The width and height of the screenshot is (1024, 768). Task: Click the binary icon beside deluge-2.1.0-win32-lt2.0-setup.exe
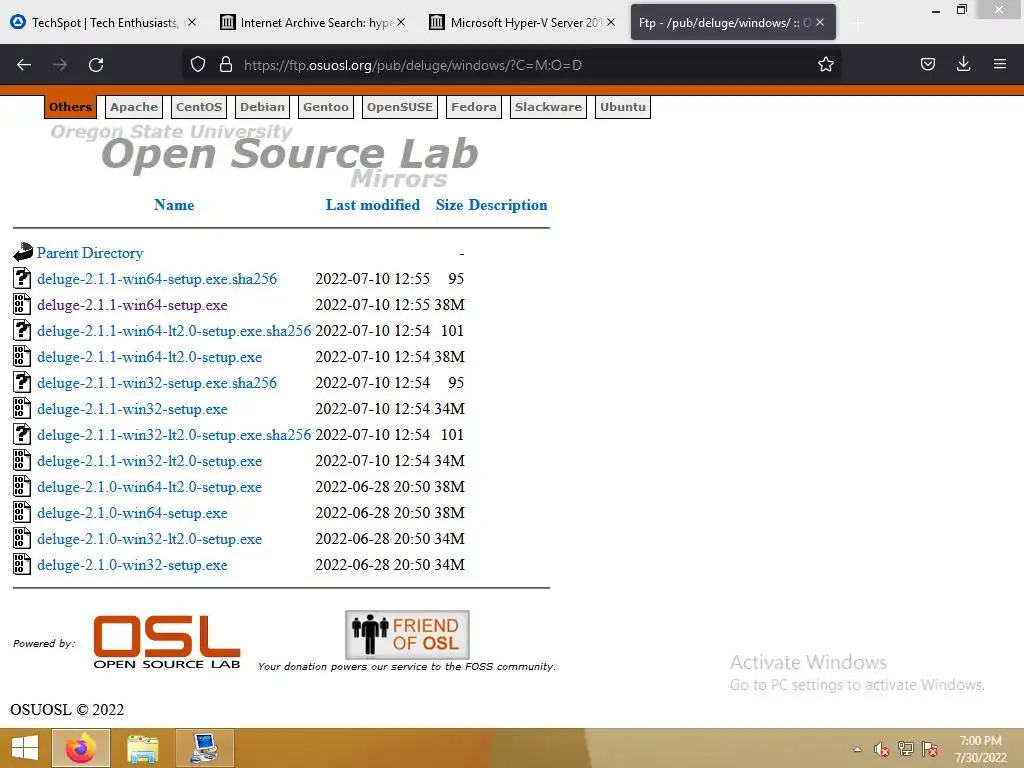tap(22, 538)
